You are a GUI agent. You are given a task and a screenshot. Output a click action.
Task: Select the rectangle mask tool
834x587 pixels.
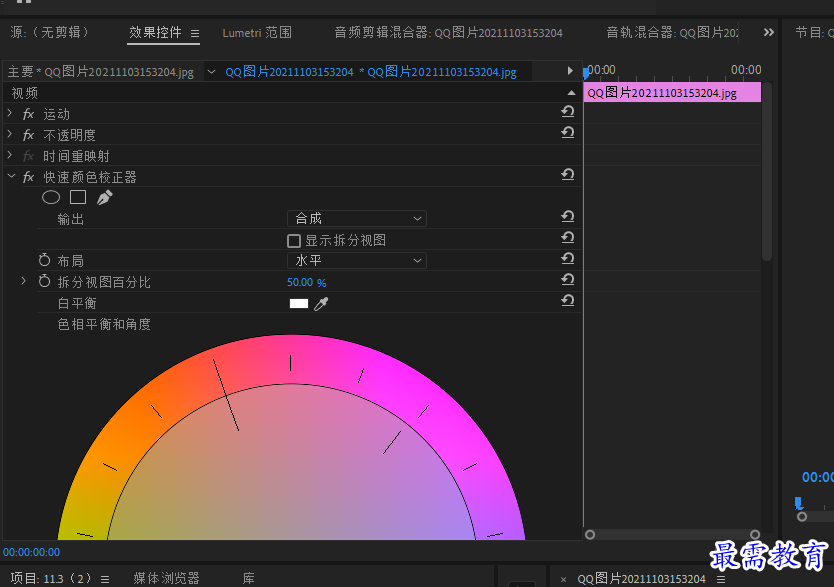coord(78,197)
